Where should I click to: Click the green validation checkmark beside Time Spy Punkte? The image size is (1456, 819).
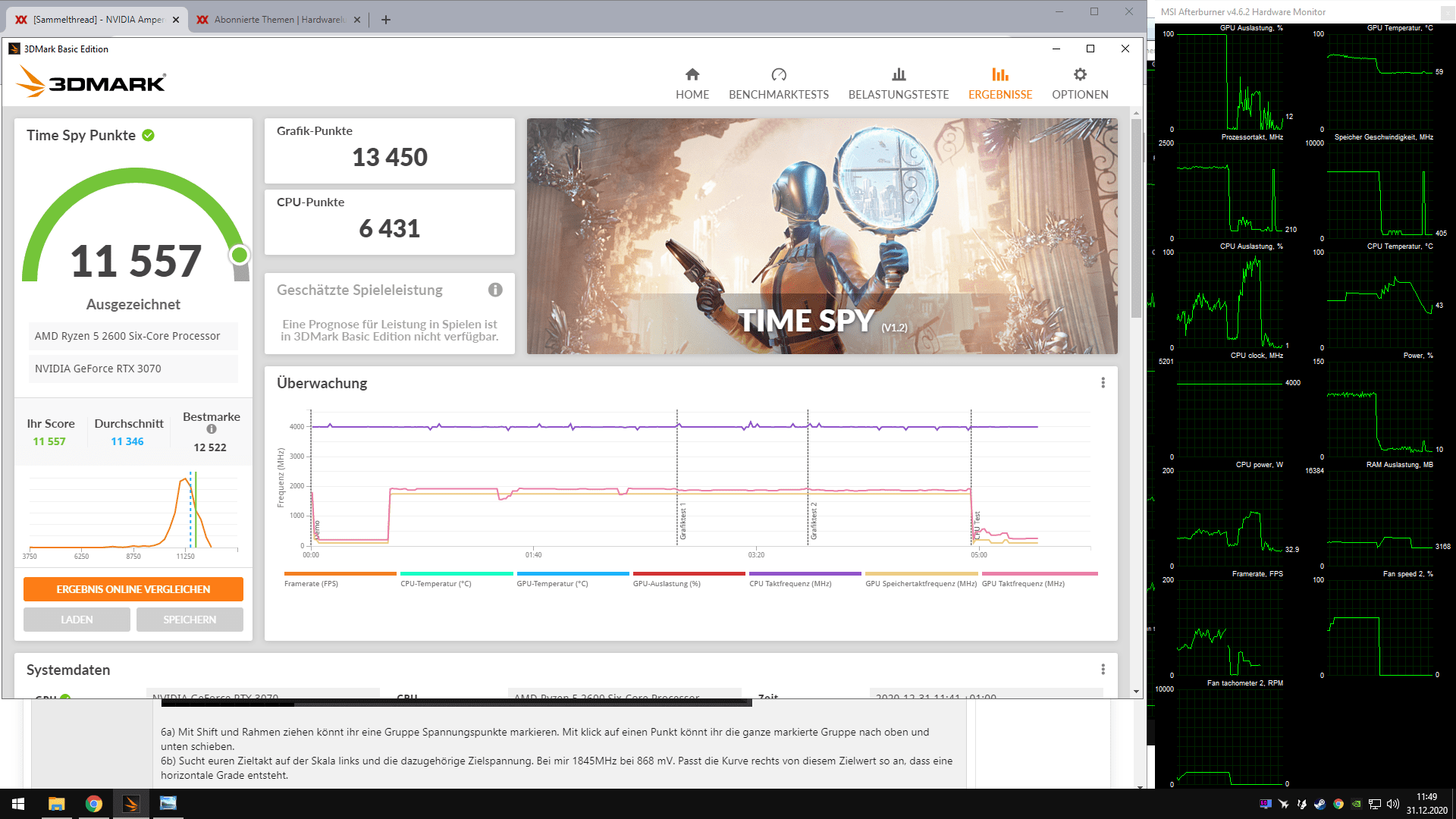149,135
